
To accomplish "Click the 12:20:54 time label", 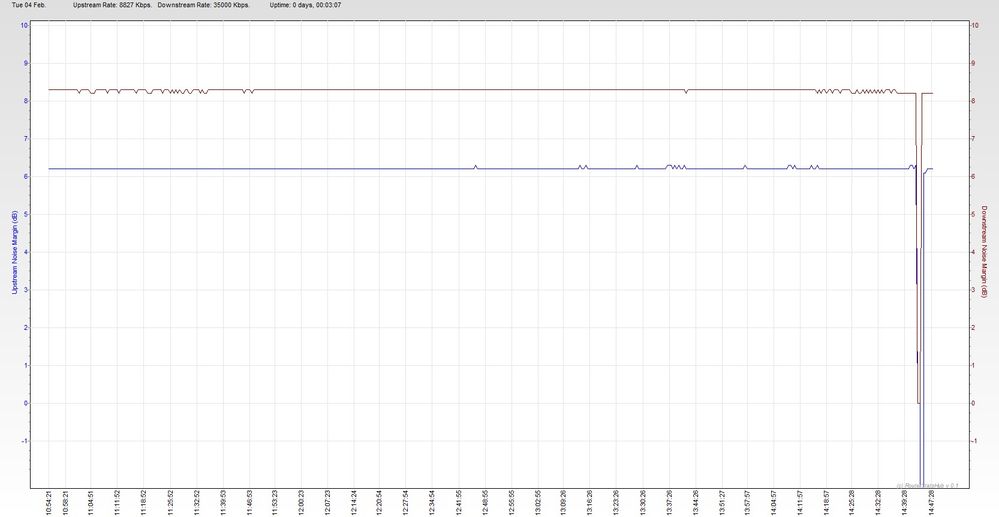I will point(379,503).
